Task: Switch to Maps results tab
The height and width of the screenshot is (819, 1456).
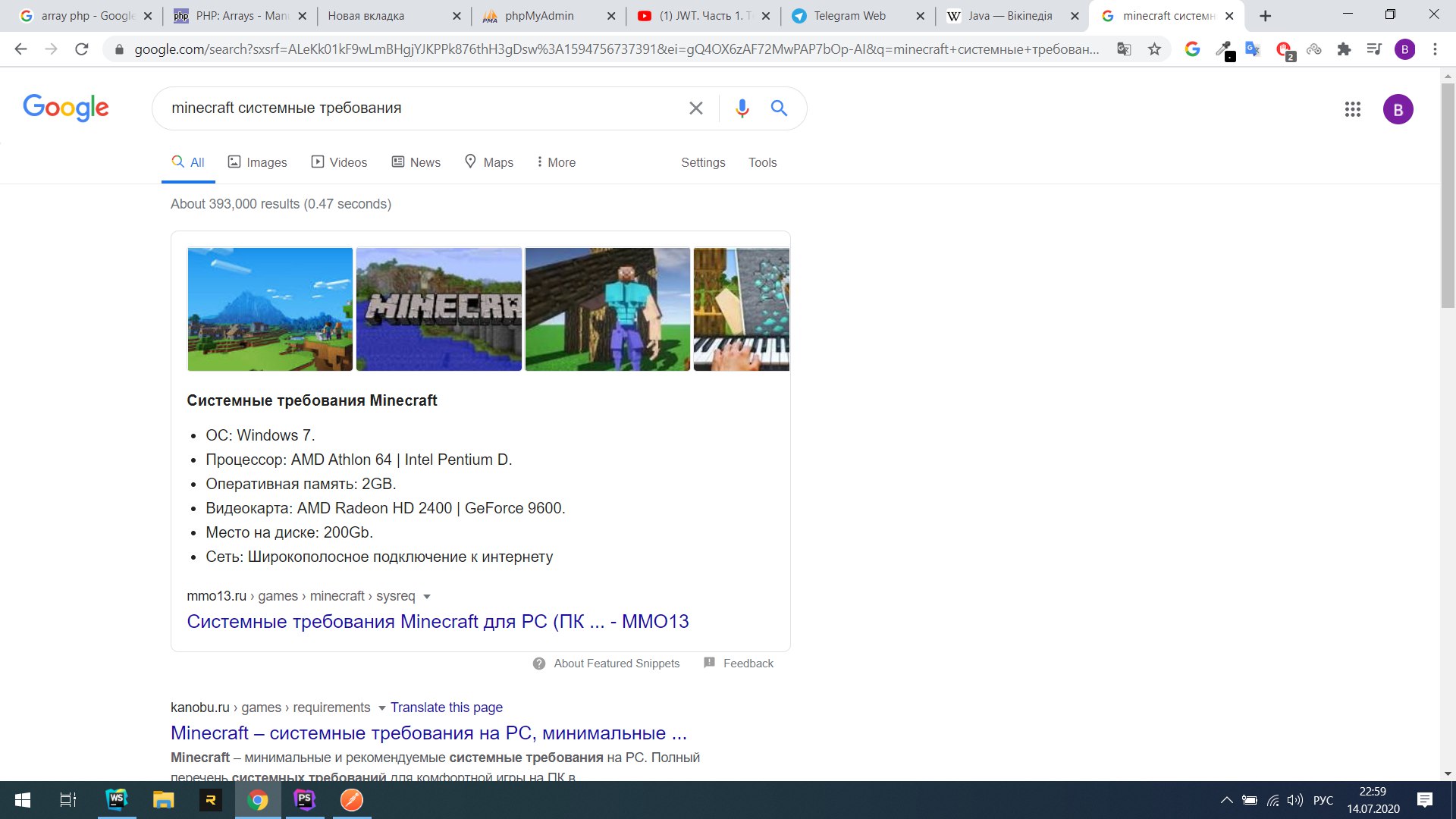Action: (x=489, y=162)
